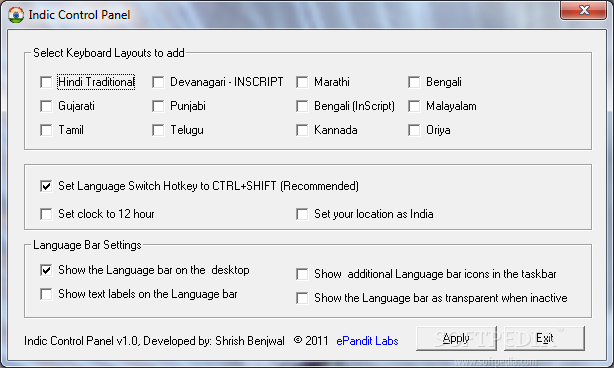Check additional Language bar icons in taskbar
The height and width of the screenshot is (368, 614).
click(302, 274)
